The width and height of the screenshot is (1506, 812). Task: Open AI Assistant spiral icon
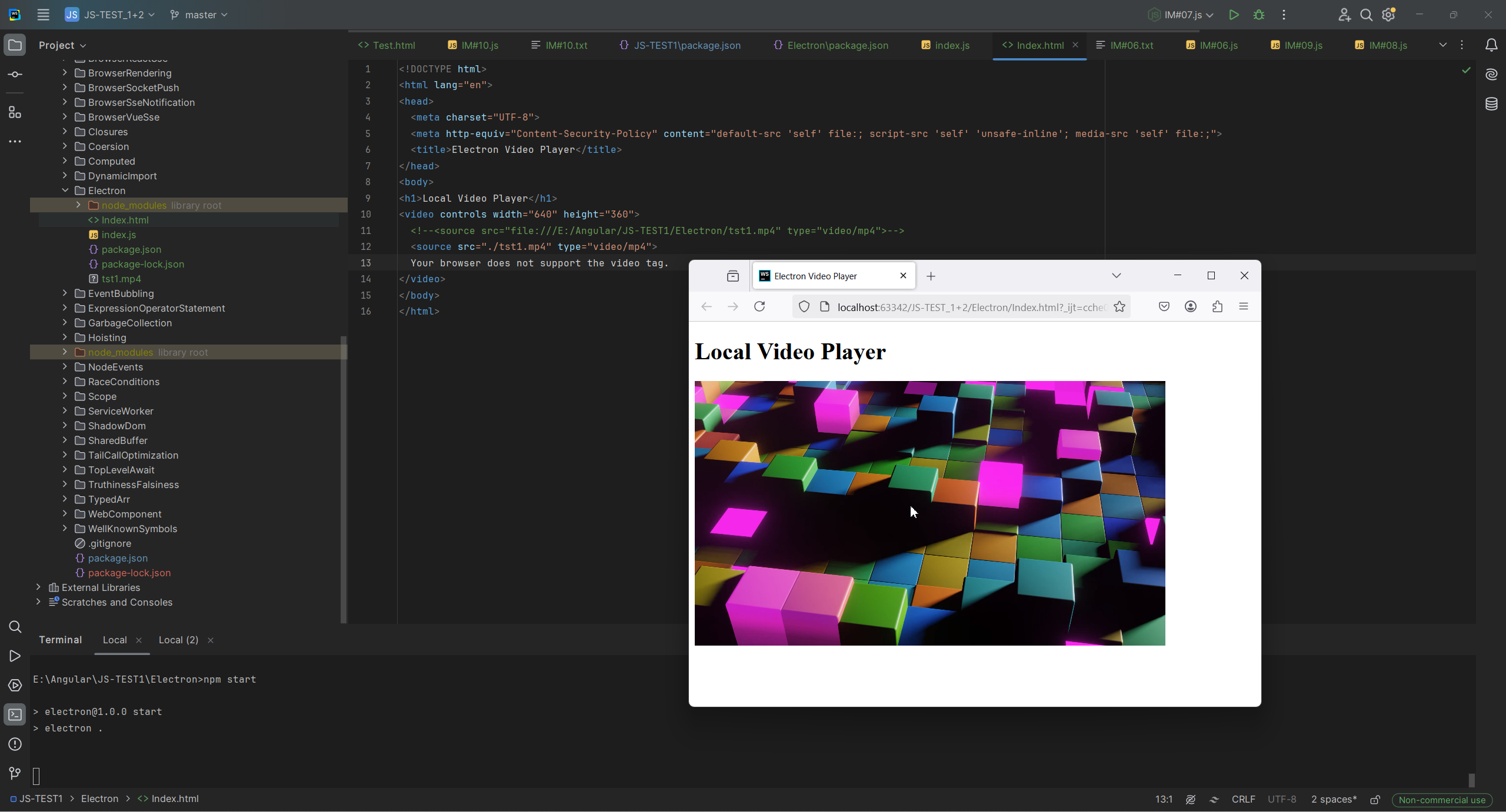(1491, 75)
